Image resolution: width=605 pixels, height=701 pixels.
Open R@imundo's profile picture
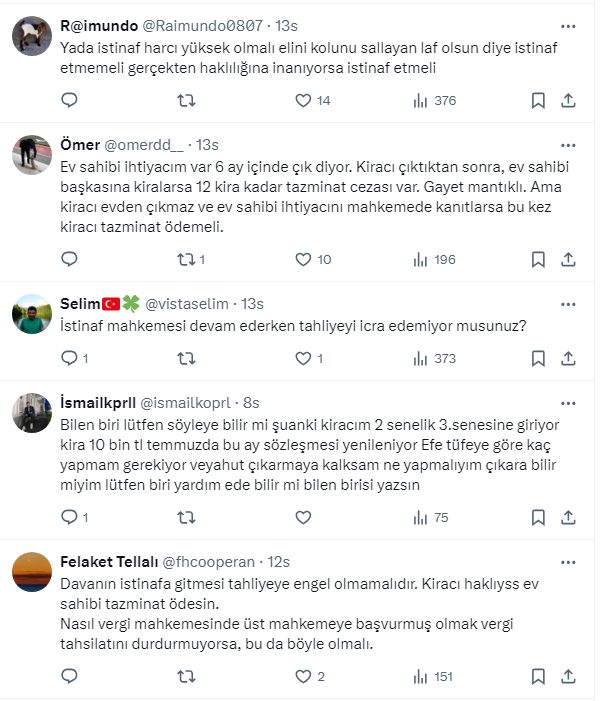click(32, 37)
